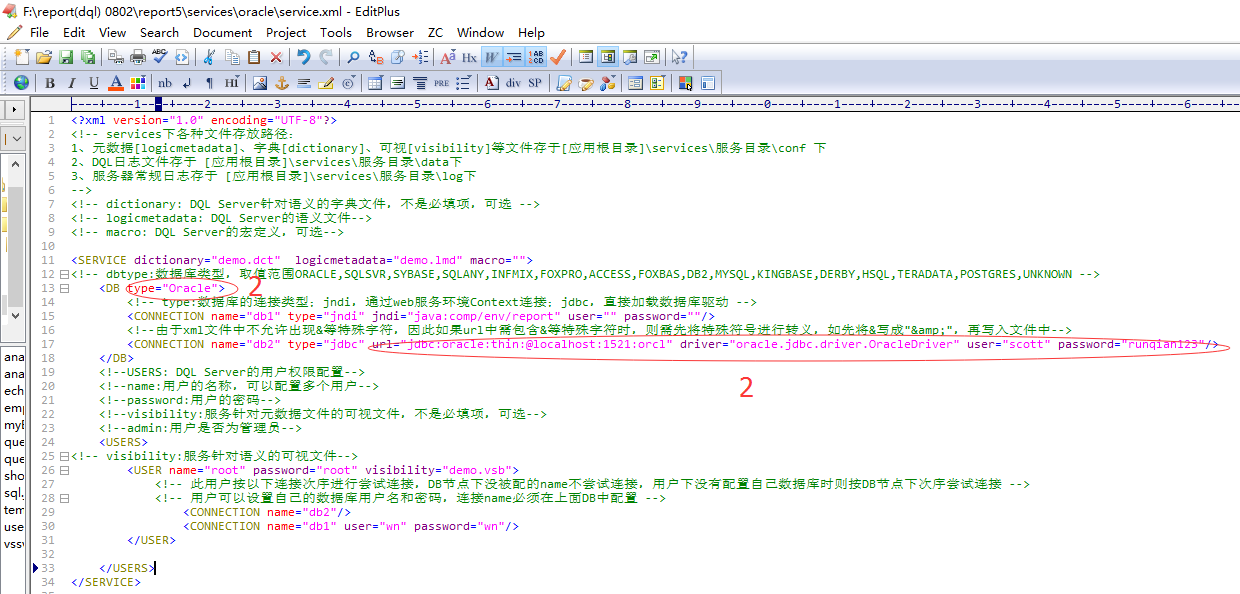Toggle Word Wrap with the W icon
The width and height of the screenshot is (1240, 594).
point(492,57)
